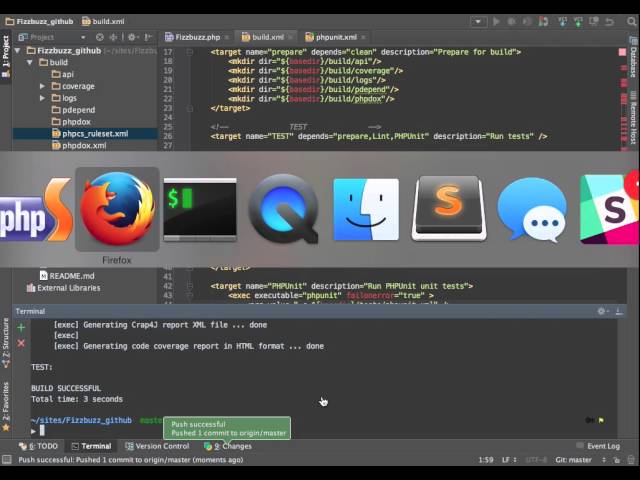Screen dimensions: 640x480
Task: Close terminal session red X icon
Action: coord(21,343)
